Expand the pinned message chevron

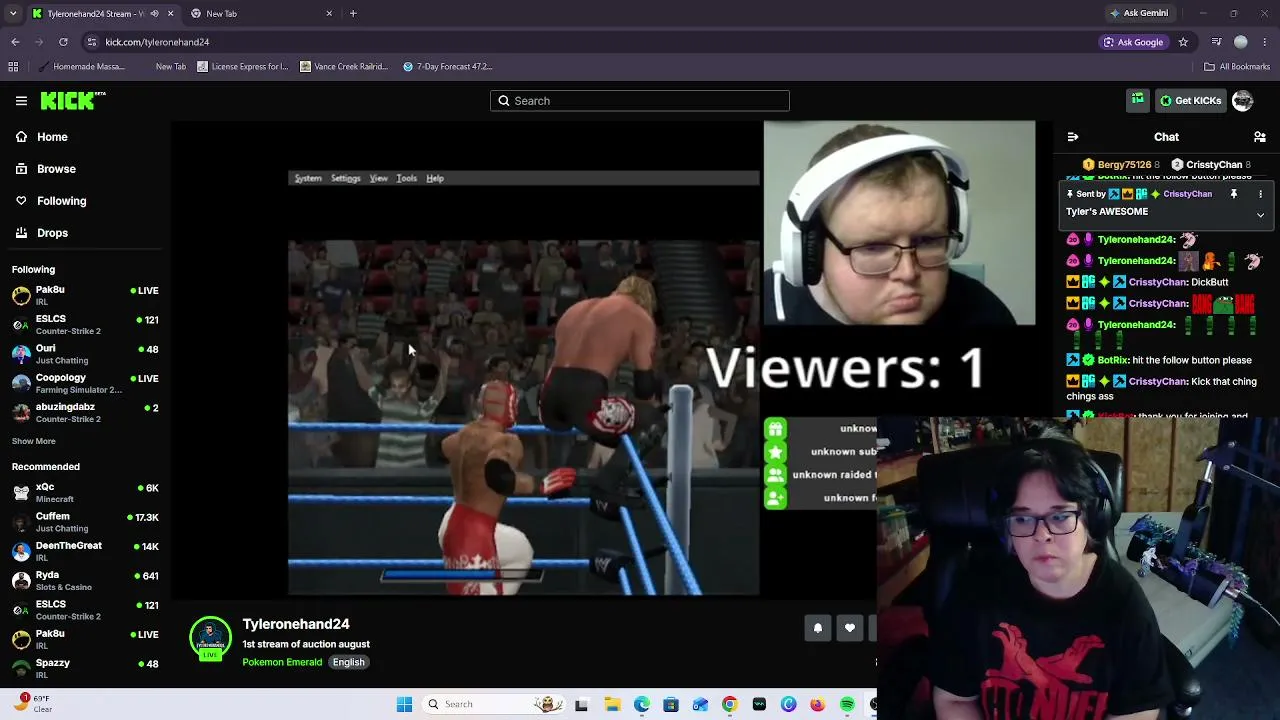(x=1260, y=215)
